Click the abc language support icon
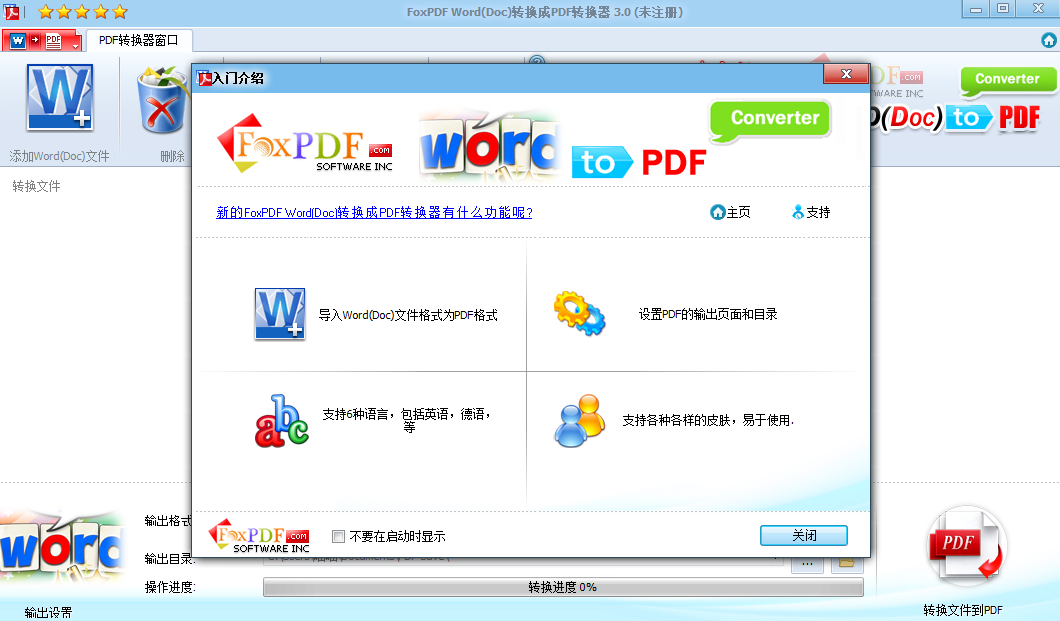Screen dimensions: 1060x621 tap(281, 421)
